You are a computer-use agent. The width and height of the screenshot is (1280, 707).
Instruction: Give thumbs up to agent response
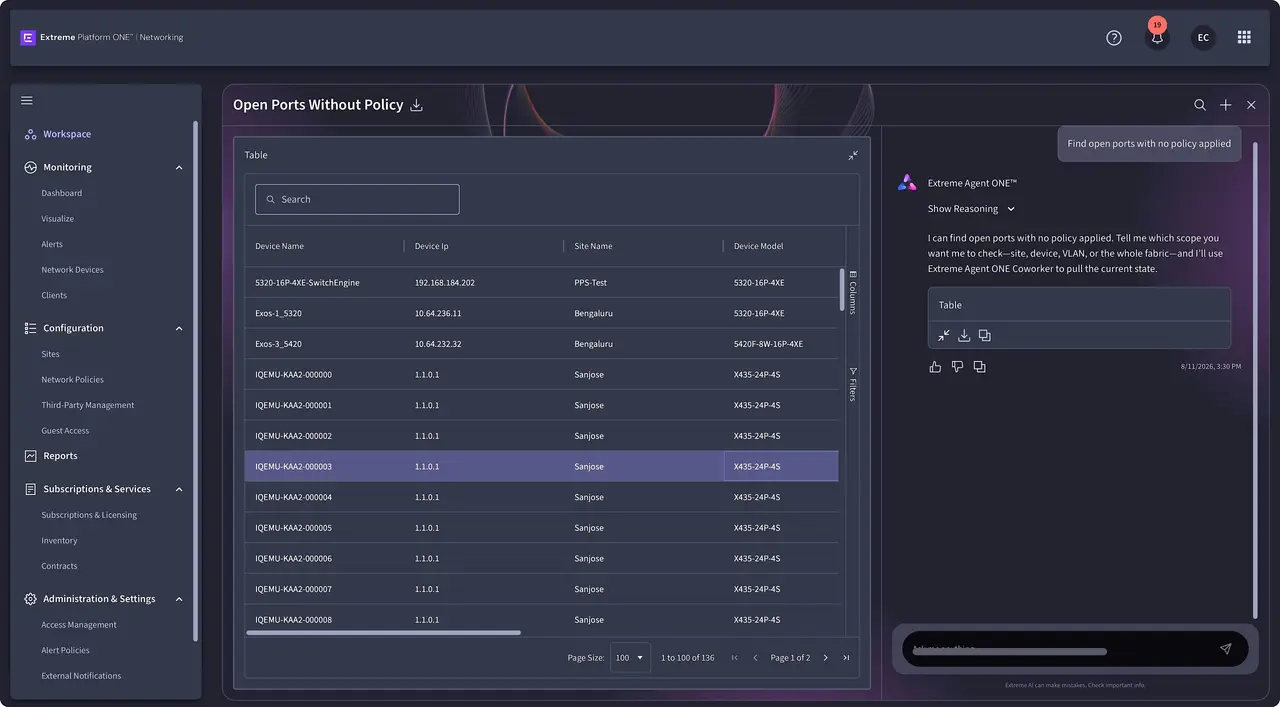click(935, 367)
